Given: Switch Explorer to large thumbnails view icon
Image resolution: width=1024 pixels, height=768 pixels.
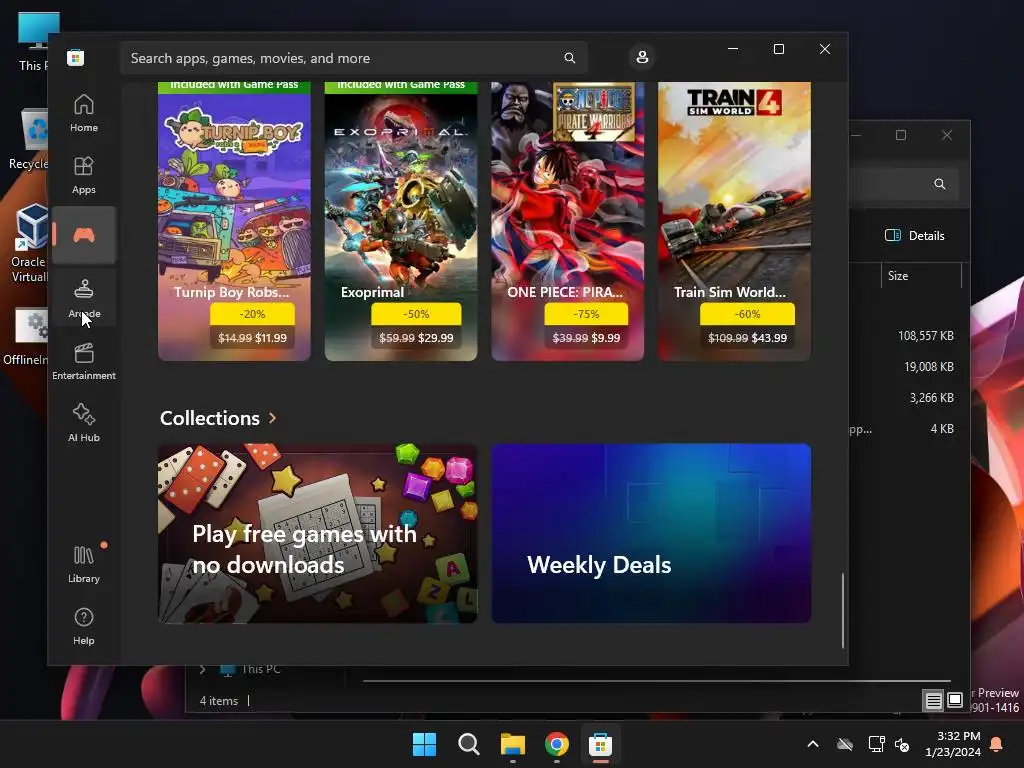Looking at the screenshot, I should coord(955,701).
